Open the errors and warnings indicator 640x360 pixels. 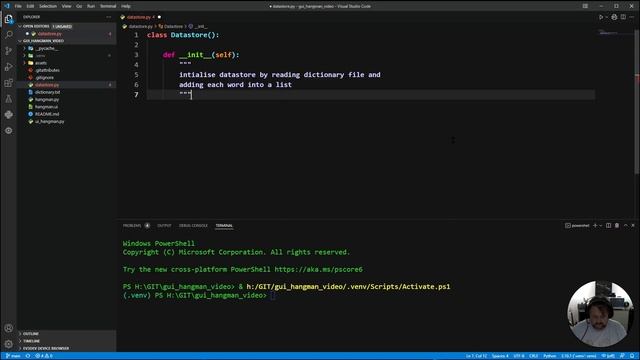click(x=44, y=356)
